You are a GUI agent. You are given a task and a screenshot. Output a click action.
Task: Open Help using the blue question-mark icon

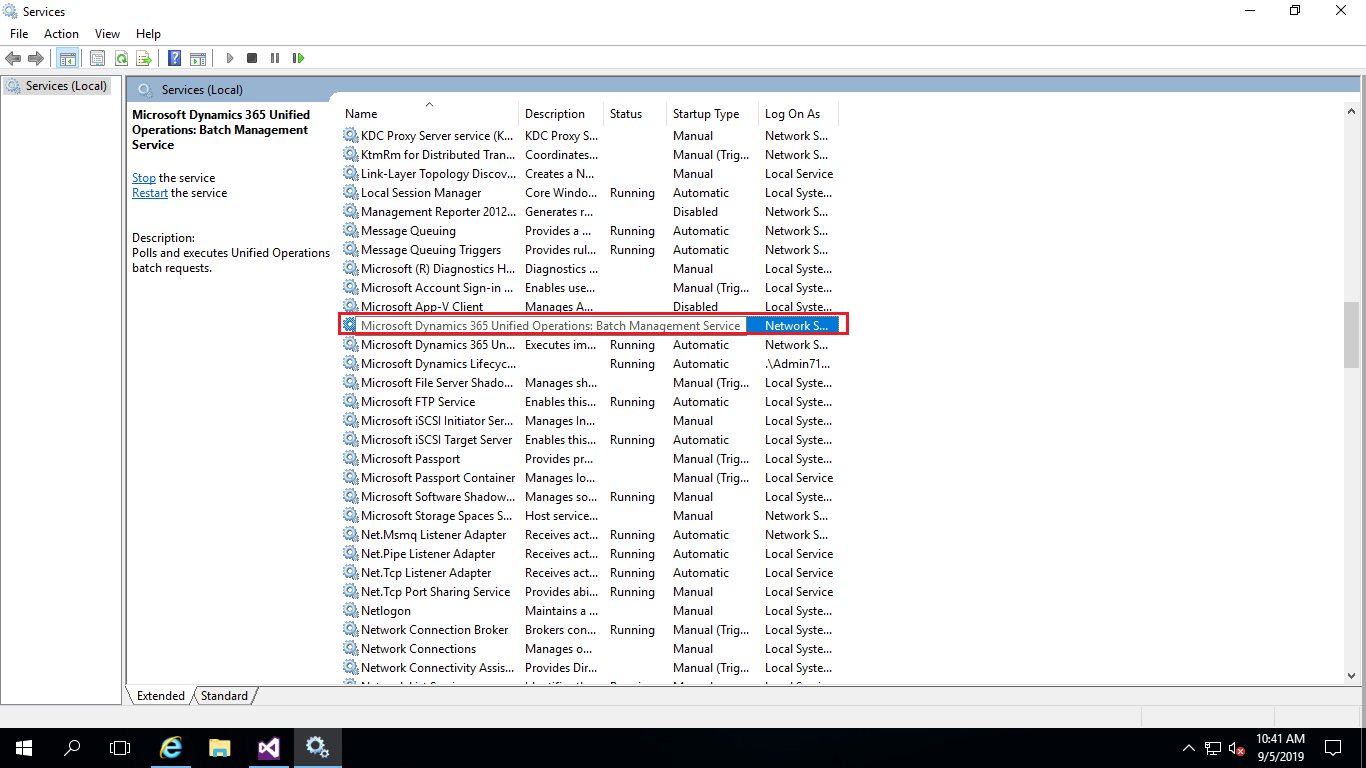tap(174, 58)
